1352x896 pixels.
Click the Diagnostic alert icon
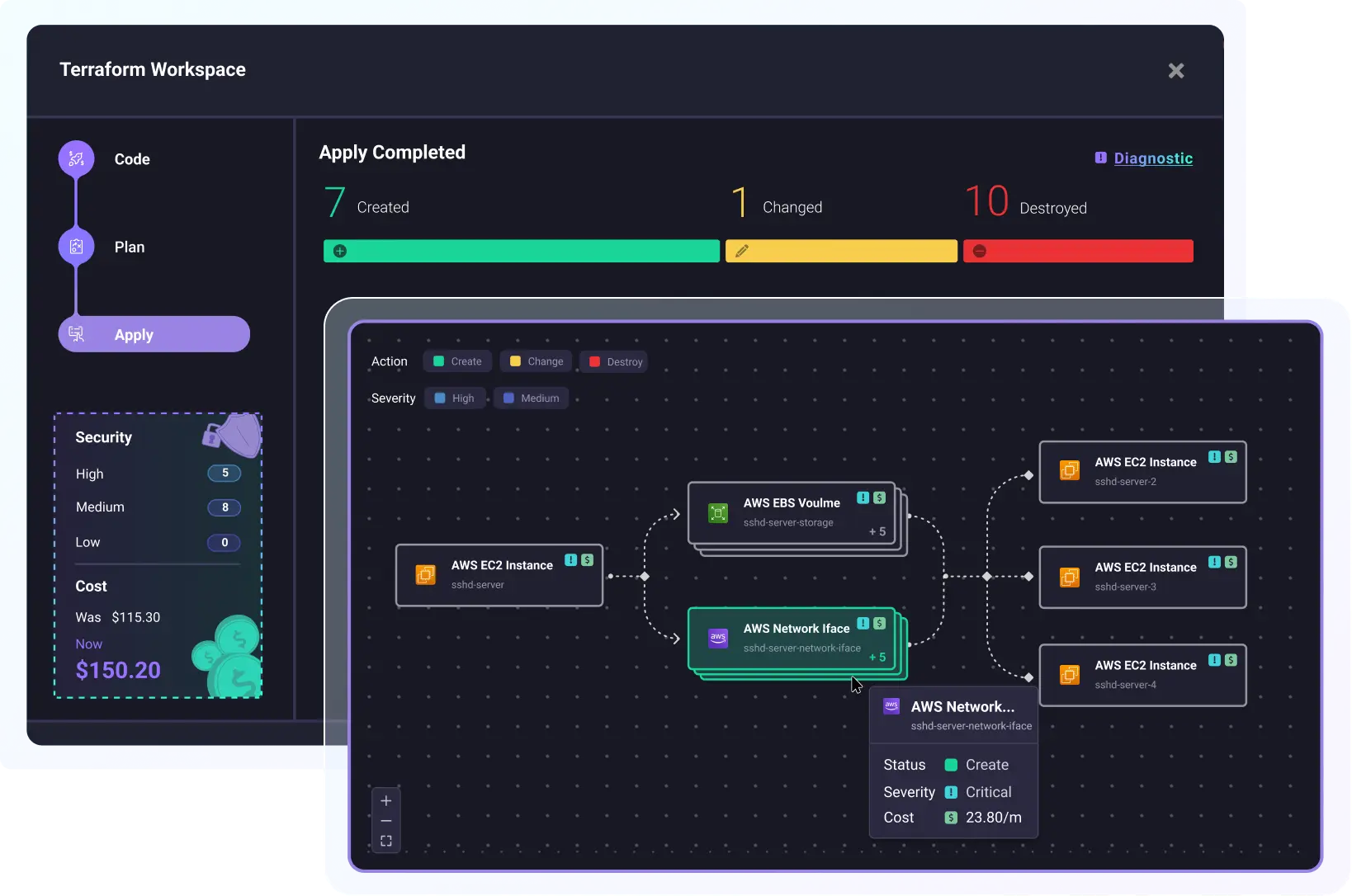click(1100, 158)
